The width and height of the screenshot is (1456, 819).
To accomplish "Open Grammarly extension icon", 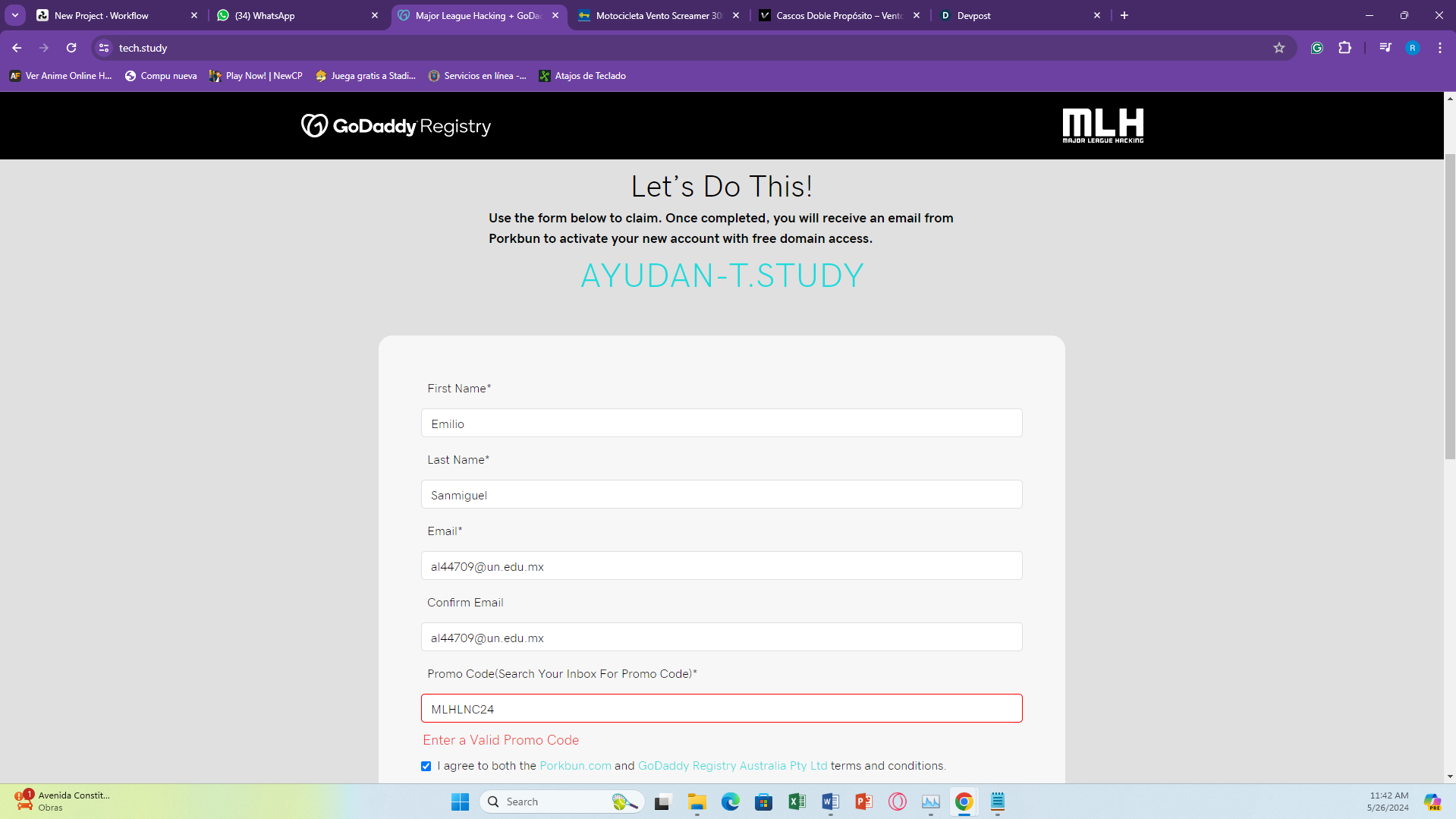I will (x=1317, y=48).
